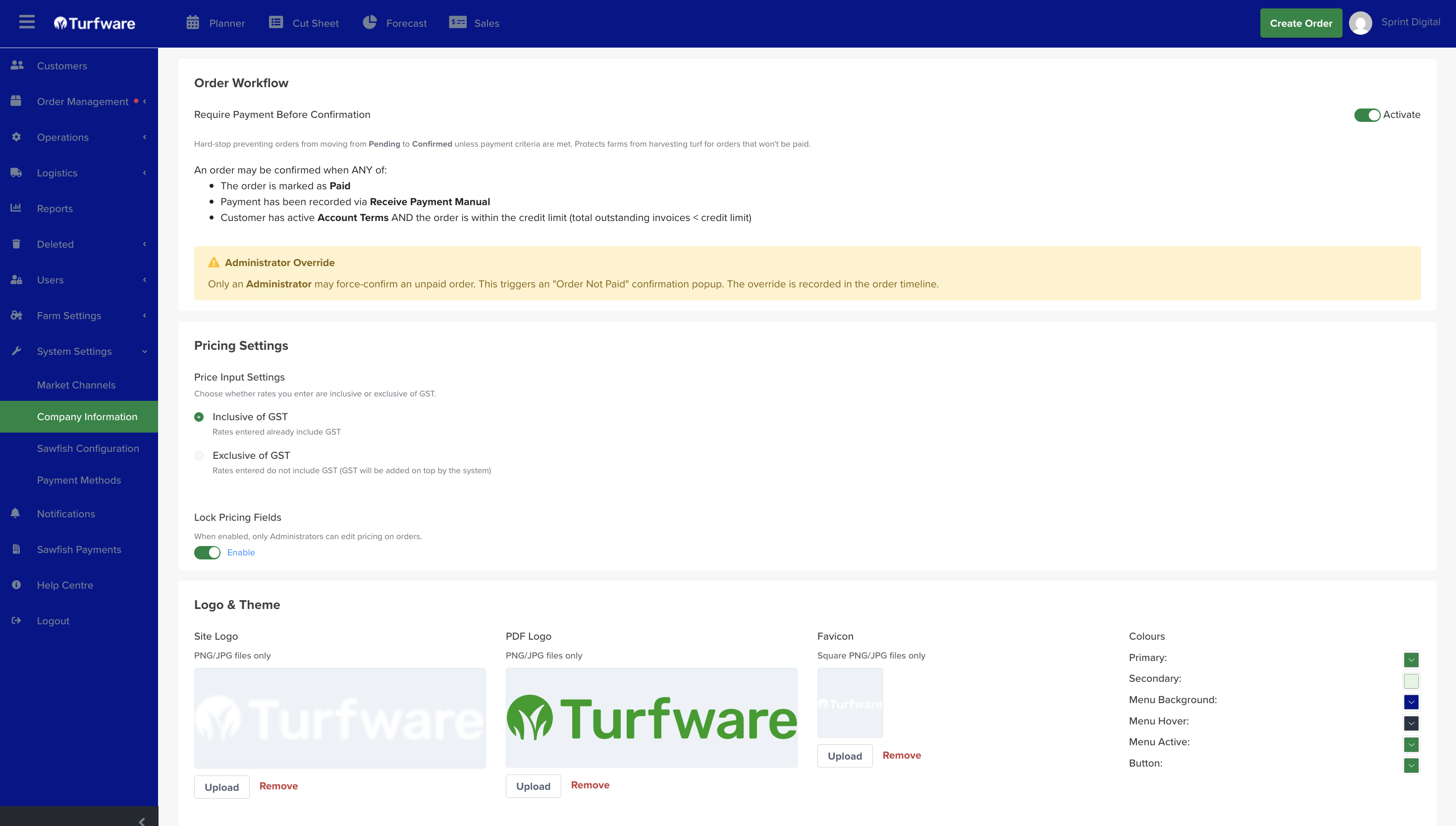Screen dimensions: 1456x826
Task: Open the Menu Active colour swatch
Action: pyautogui.click(x=1411, y=744)
